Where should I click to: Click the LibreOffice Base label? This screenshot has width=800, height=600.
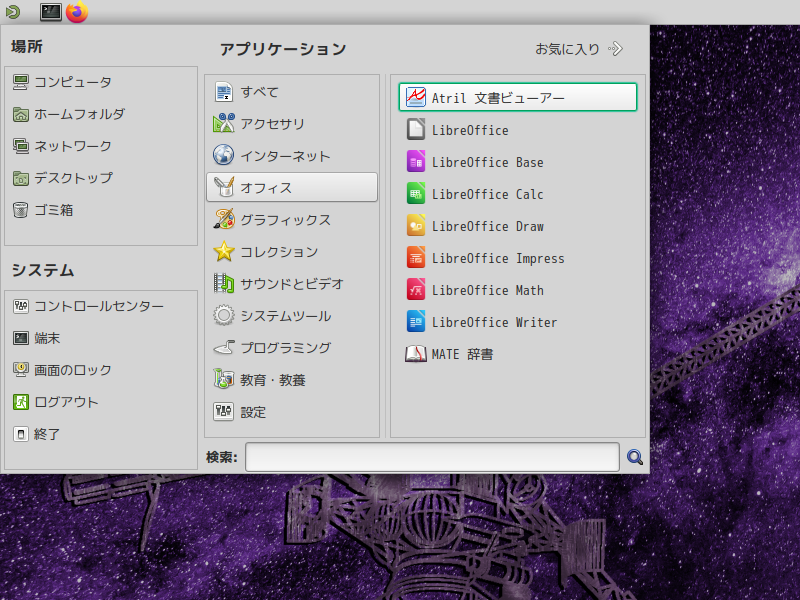(488, 162)
